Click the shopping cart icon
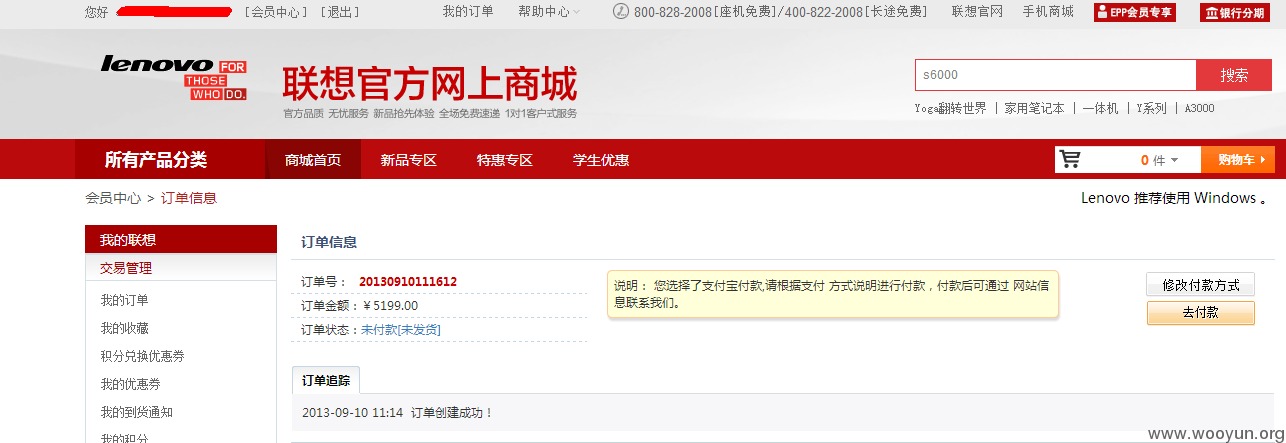The width and height of the screenshot is (1286, 443). (x=1070, y=160)
